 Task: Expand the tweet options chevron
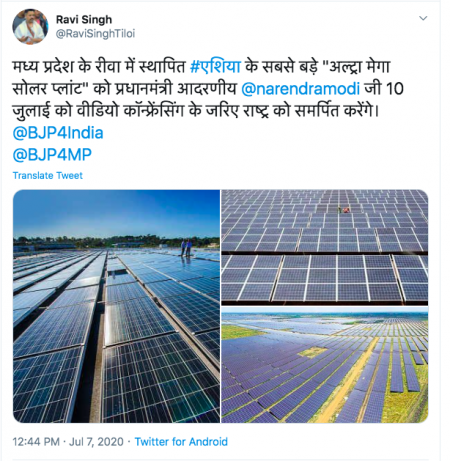coord(423,18)
